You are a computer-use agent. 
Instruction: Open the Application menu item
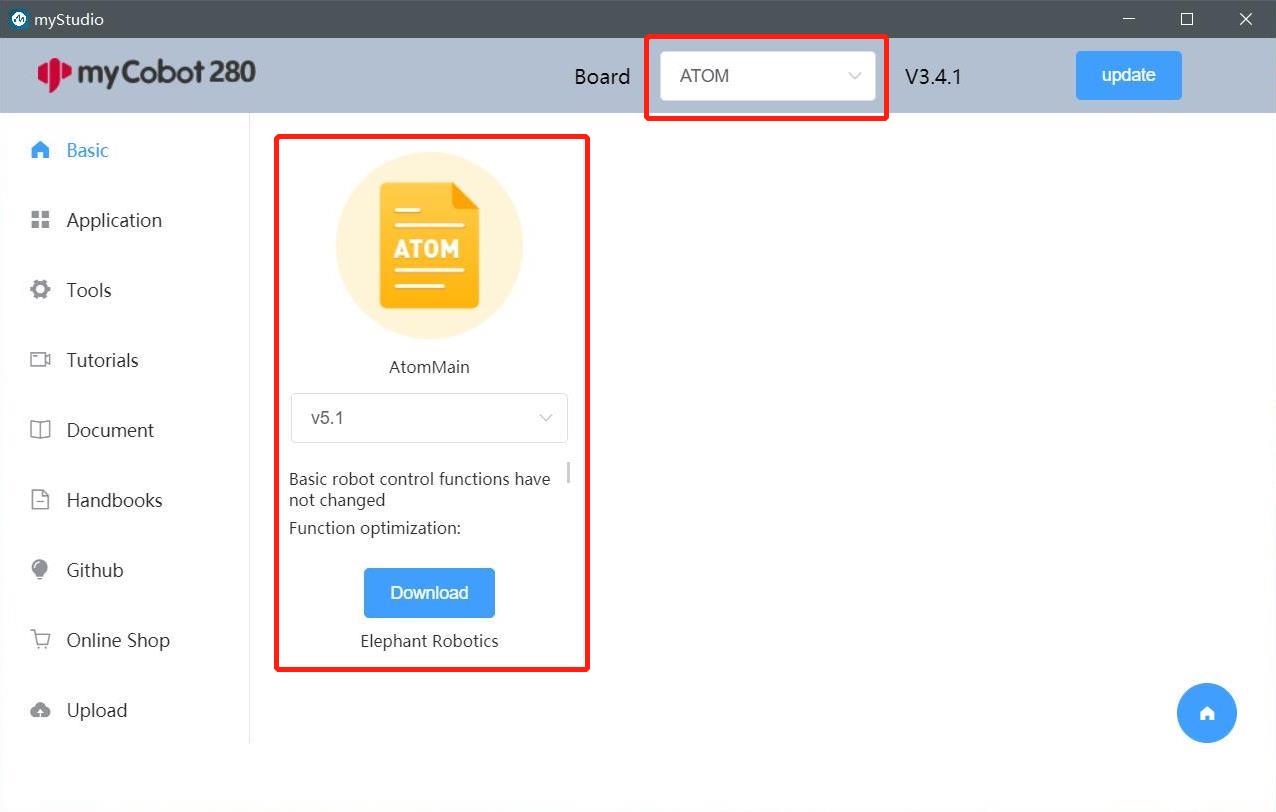[x=114, y=220]
